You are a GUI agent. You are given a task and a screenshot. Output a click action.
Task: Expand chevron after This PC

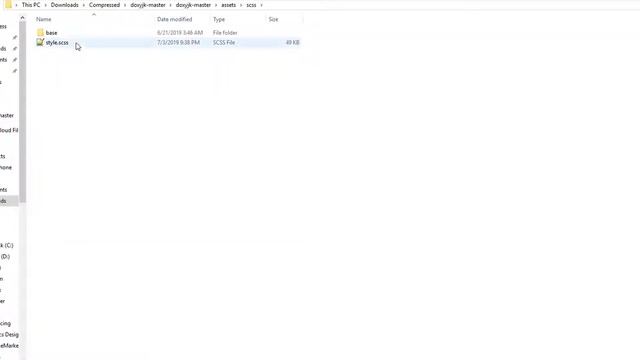[46, 5]
